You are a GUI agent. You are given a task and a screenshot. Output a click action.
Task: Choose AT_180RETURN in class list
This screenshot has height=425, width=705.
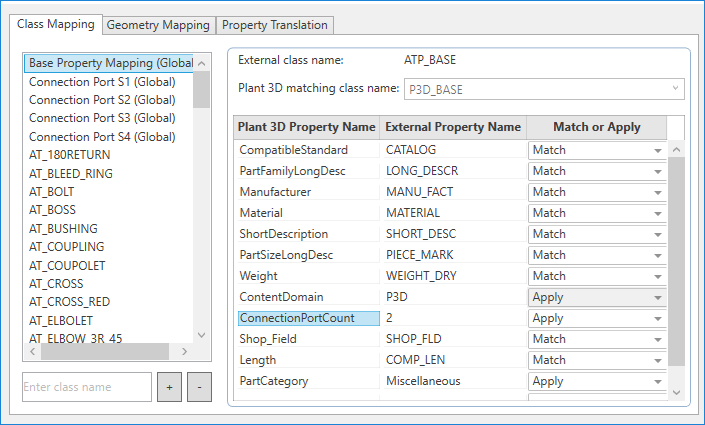tap(109, 155)
